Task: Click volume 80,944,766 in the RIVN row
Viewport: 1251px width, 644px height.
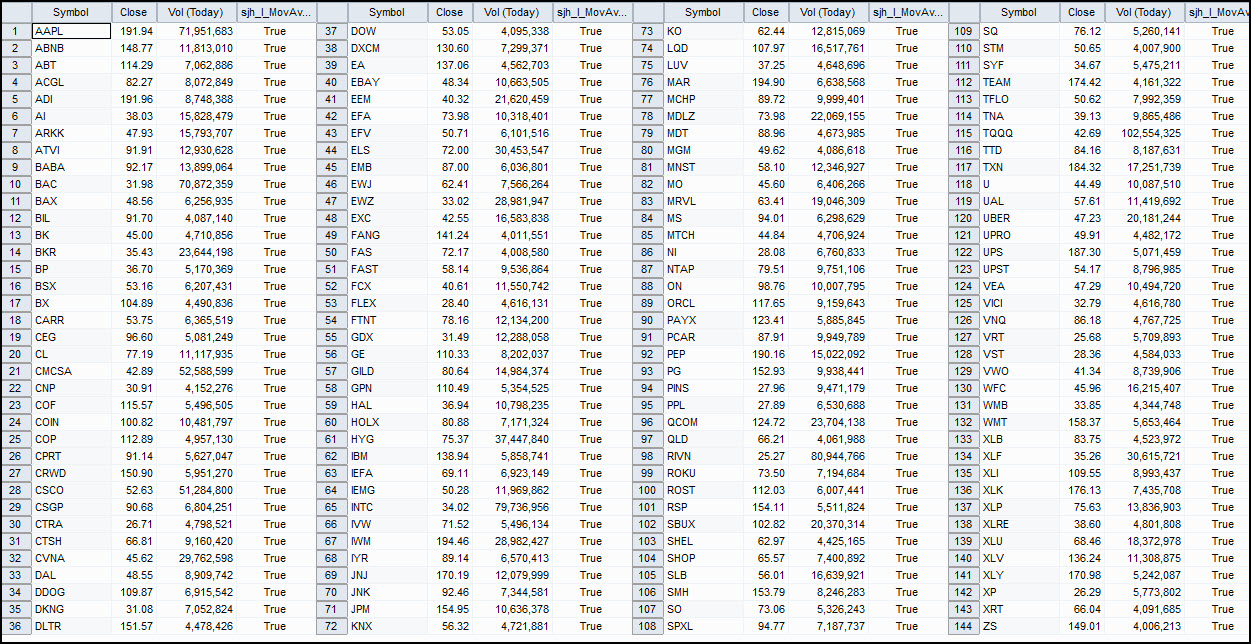Action: coord(828,456)
